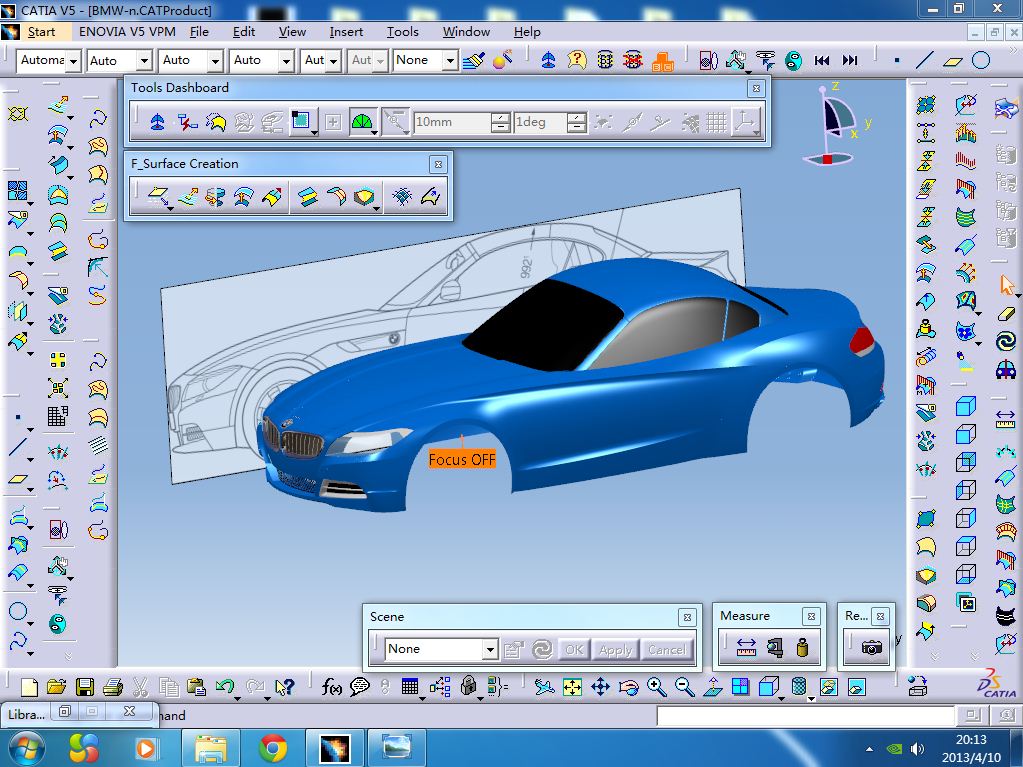Image resolution: width=1023 pixels, height=767 pixels.
Task: Create a new document with the New icon
Action: [x=29, y=687]
